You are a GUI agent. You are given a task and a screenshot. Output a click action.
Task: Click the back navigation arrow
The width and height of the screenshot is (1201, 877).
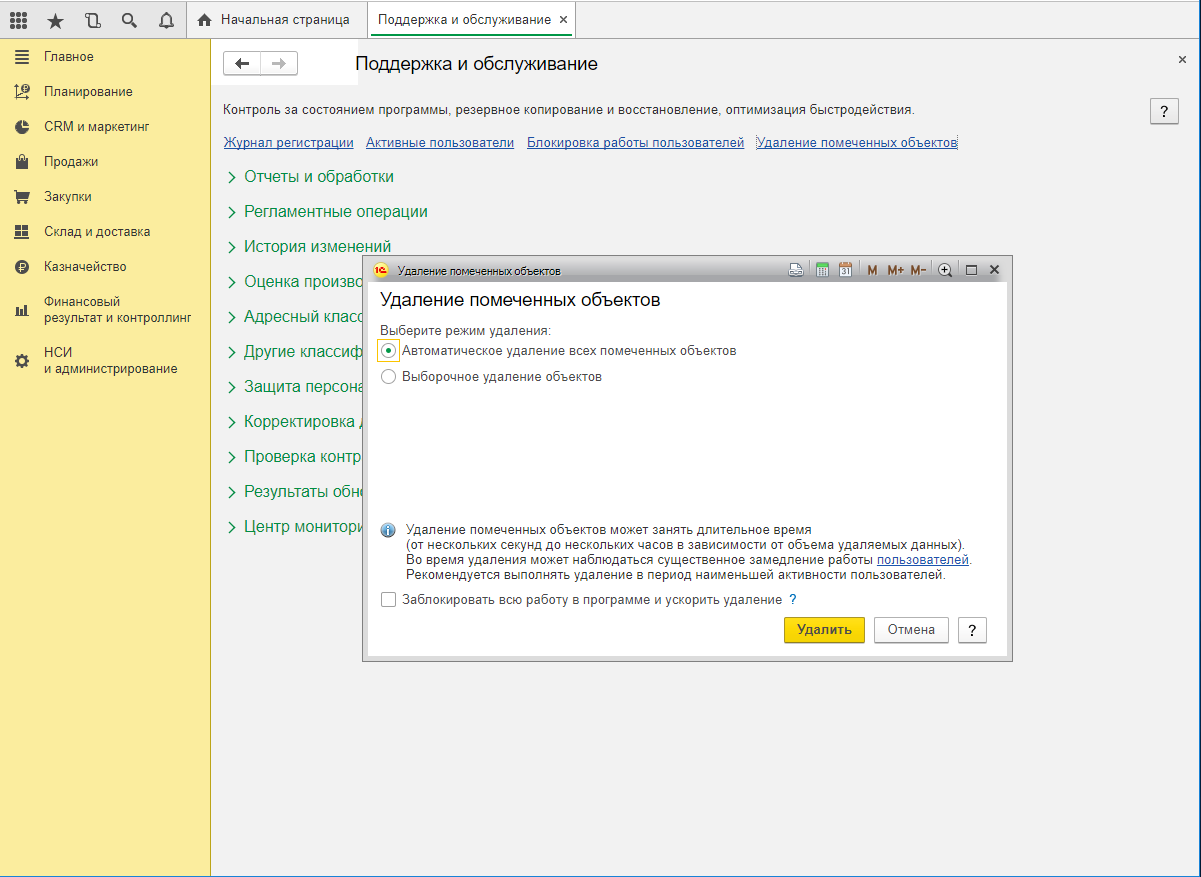point(242,64)
